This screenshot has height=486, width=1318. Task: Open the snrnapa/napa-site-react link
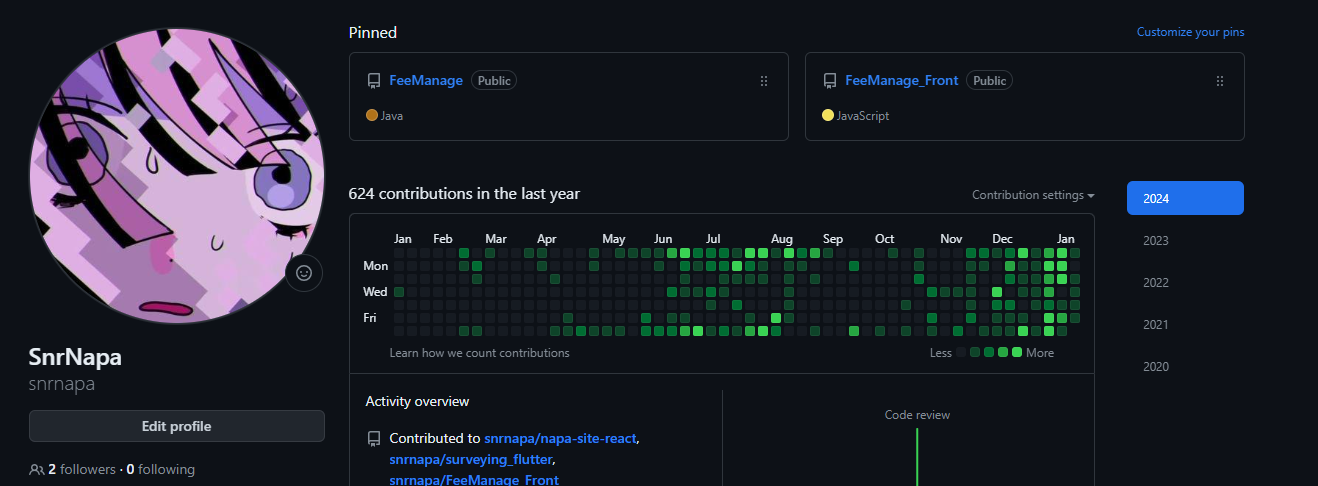pos(560,438)
